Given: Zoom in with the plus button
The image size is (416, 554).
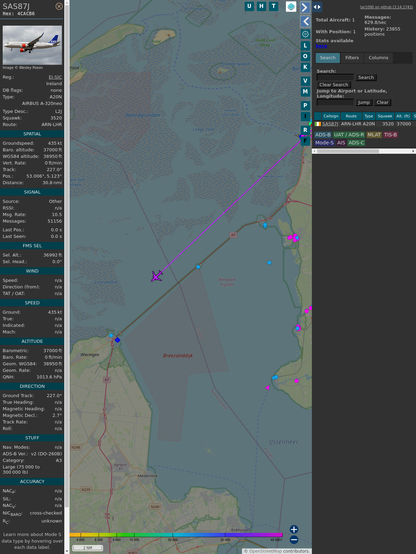Looking at the screenshot, I should 294,529.
